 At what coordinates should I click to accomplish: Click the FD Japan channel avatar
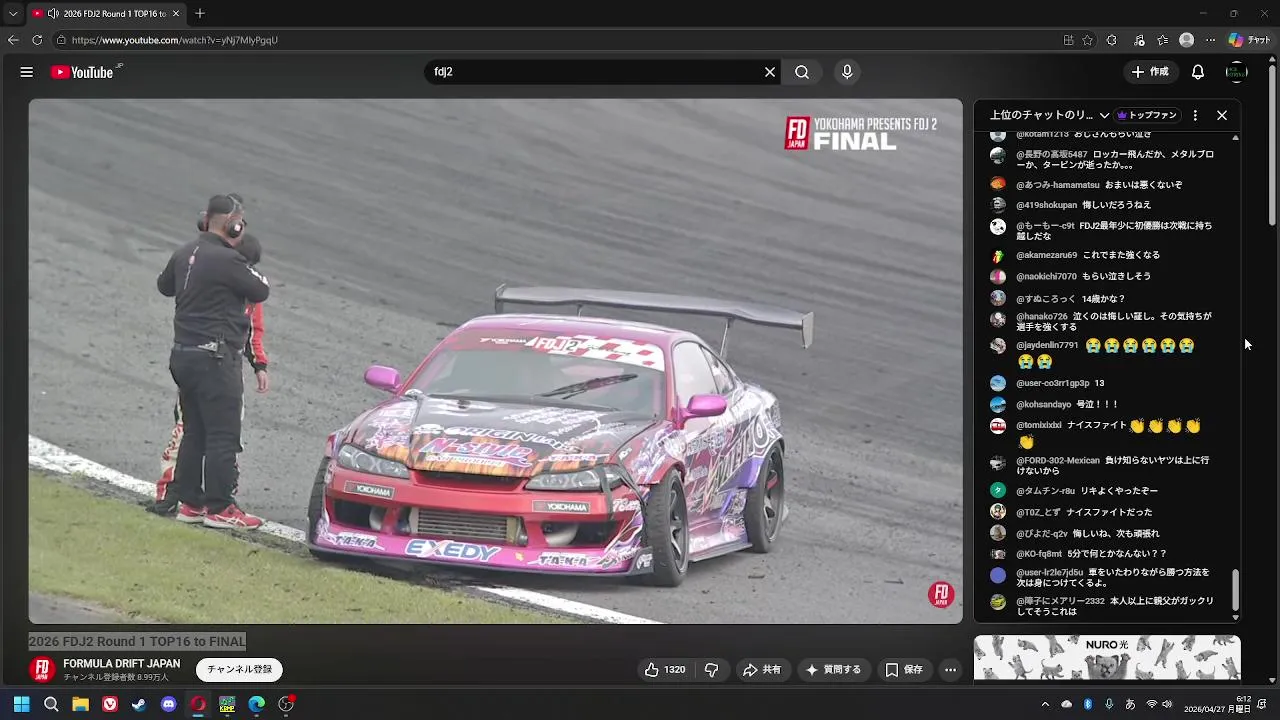coord(42,670)
